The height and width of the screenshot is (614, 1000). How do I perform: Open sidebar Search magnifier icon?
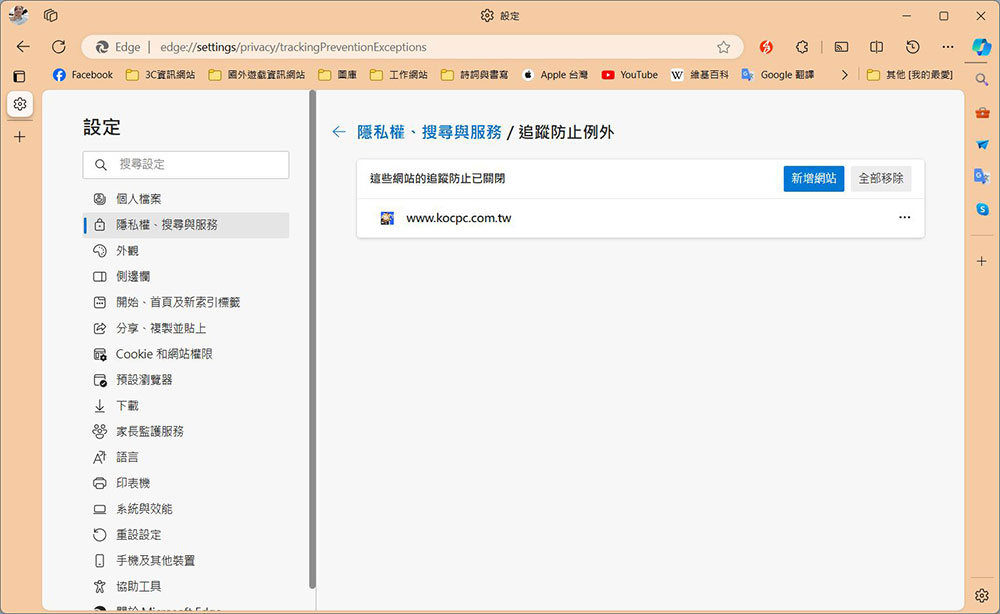982,80
